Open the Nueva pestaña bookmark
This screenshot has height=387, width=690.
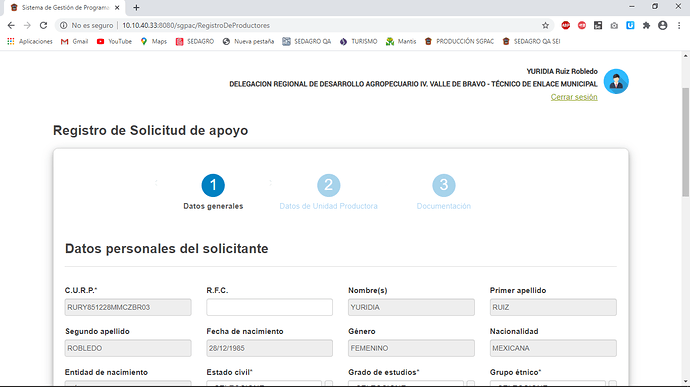(x=248, y=41)
